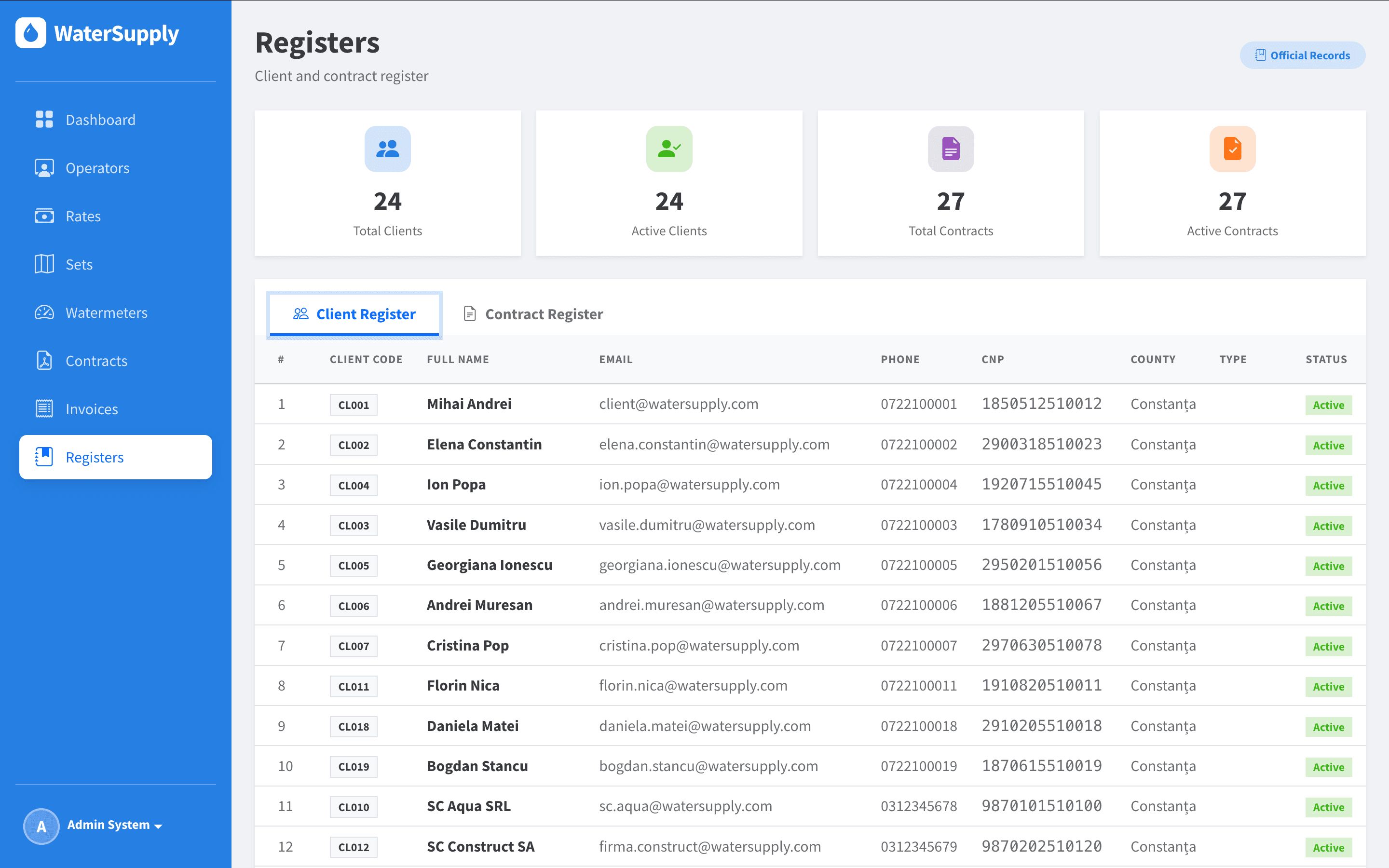Click the Contract Register file icon
The width and height of the screenshot is (1389, 868).
[469, 314]
